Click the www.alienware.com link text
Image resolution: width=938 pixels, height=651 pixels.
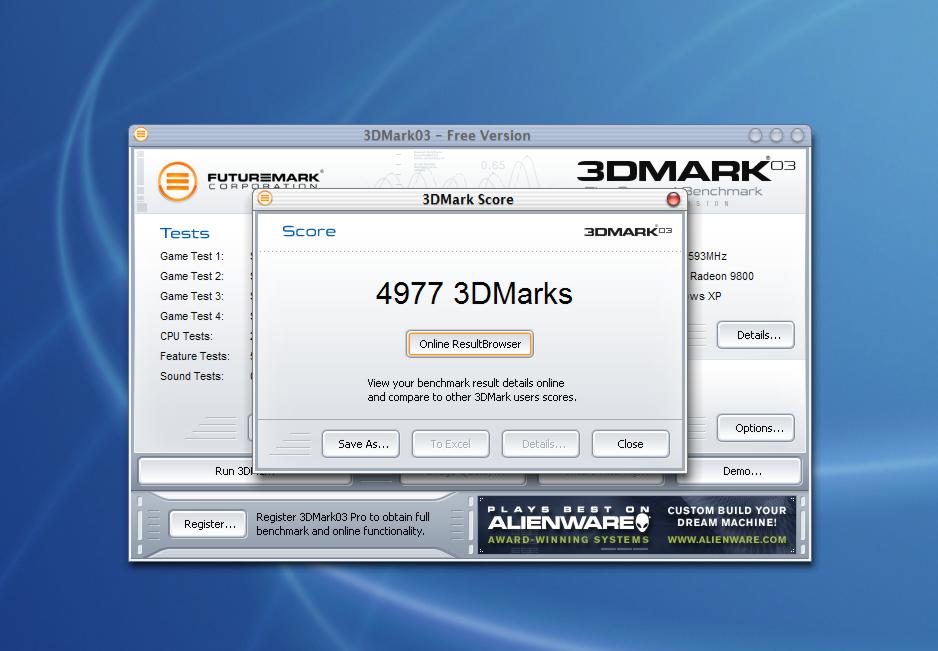pyautogui.click(x=727, y=540)
